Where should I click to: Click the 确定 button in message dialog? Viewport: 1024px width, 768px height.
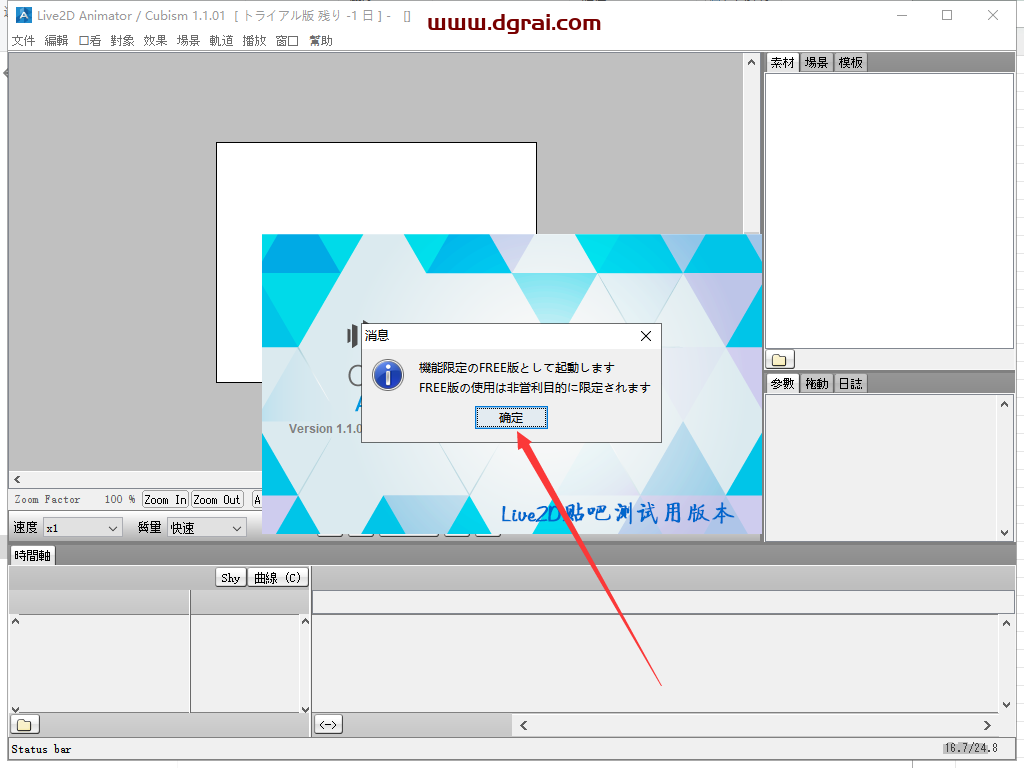[511, 418]
